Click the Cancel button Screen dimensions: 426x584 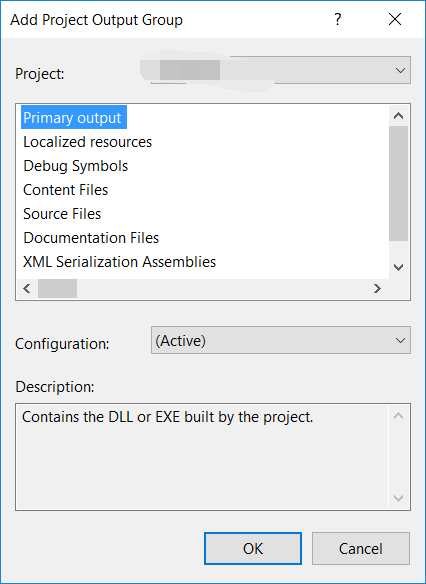point(361,549)
